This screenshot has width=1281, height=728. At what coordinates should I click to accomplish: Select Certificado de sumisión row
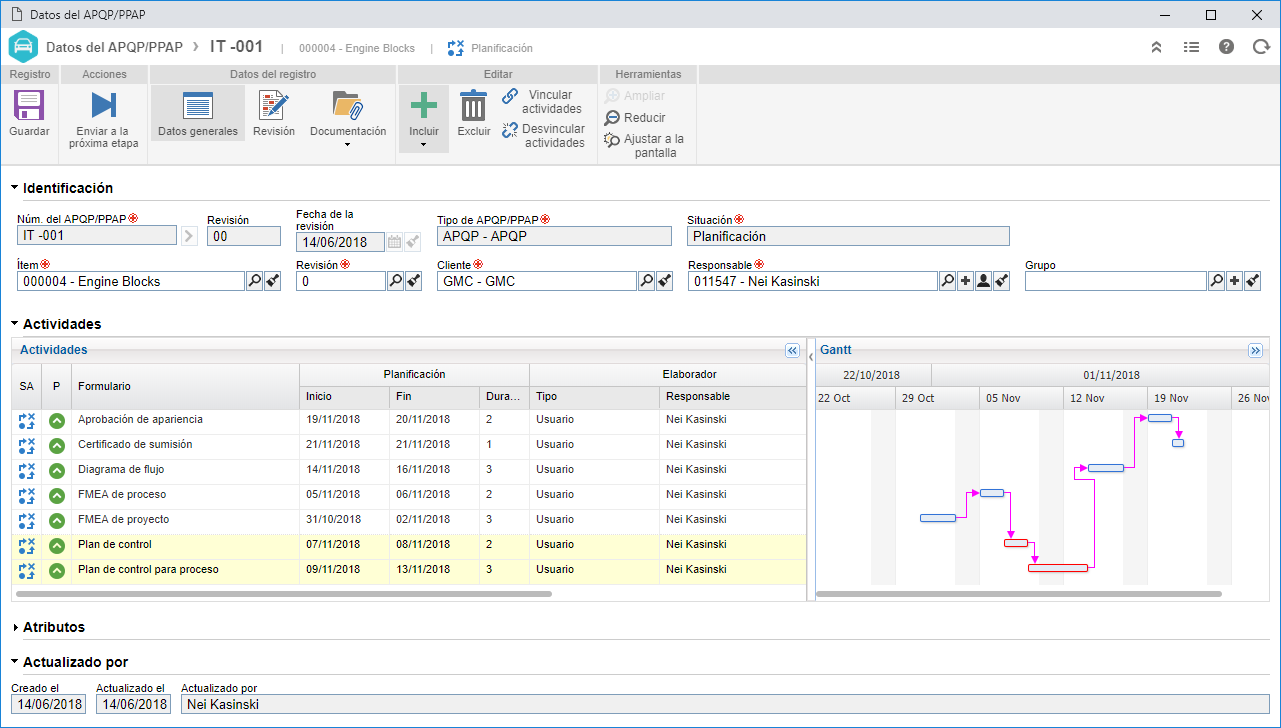(408, 445)
